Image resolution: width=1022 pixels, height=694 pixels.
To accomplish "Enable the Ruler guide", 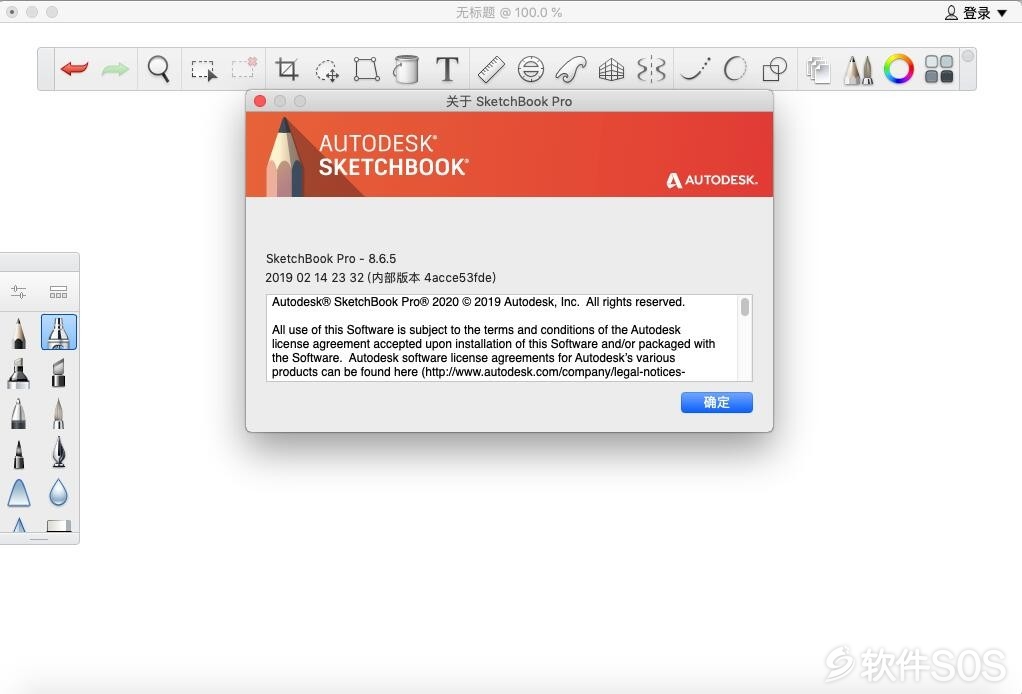I will click(491, 69).
